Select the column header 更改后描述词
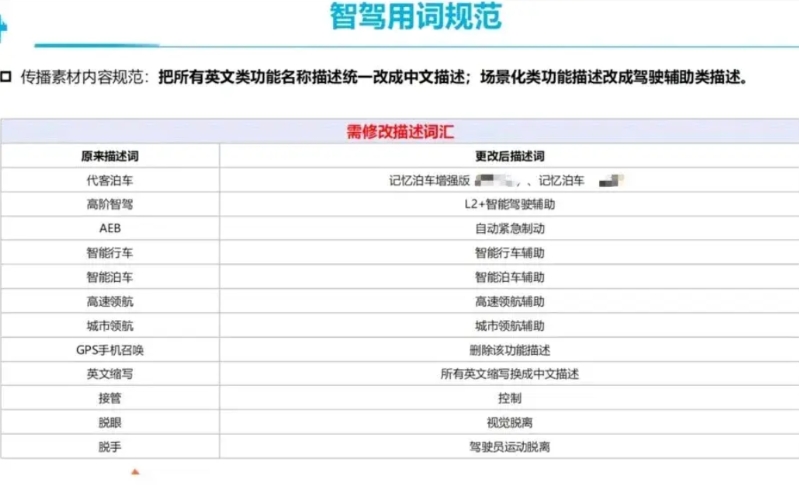 [x=510, y=156]
